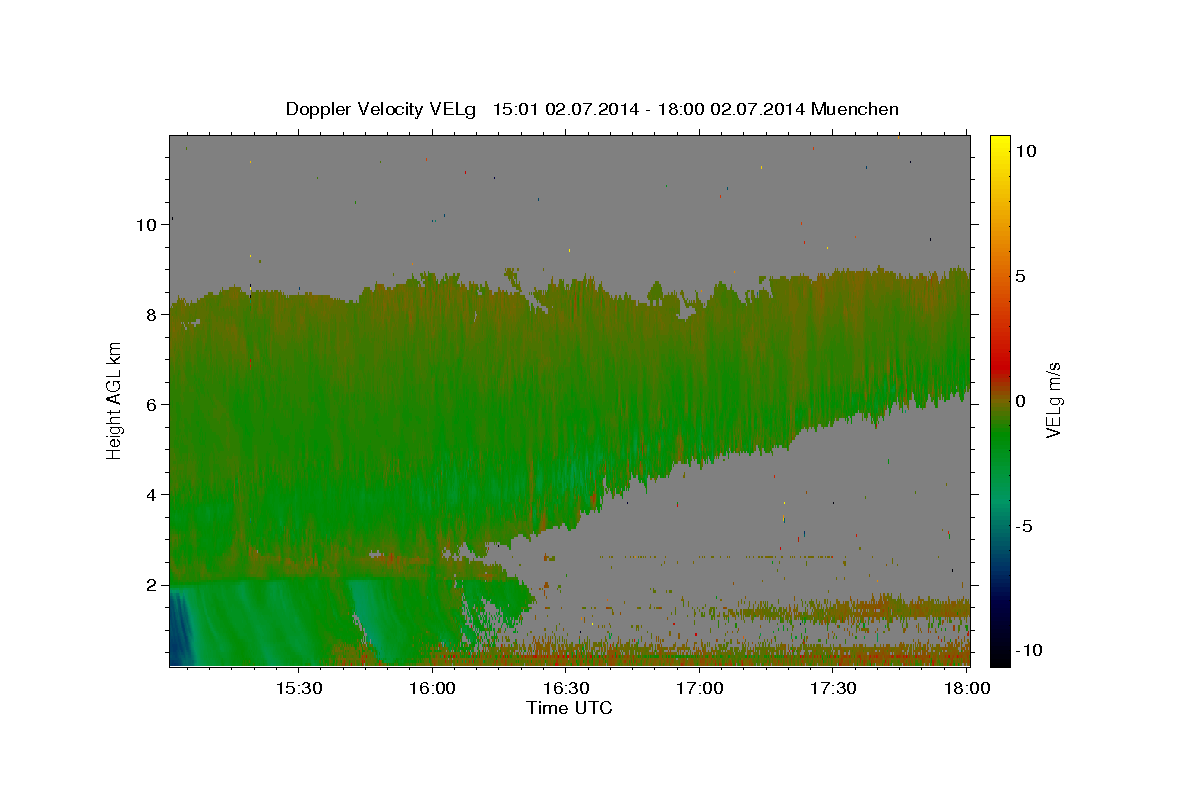1200x800 pixels.
Task: Select the 17:00 time axis tick label
Action: click(700, 688)
